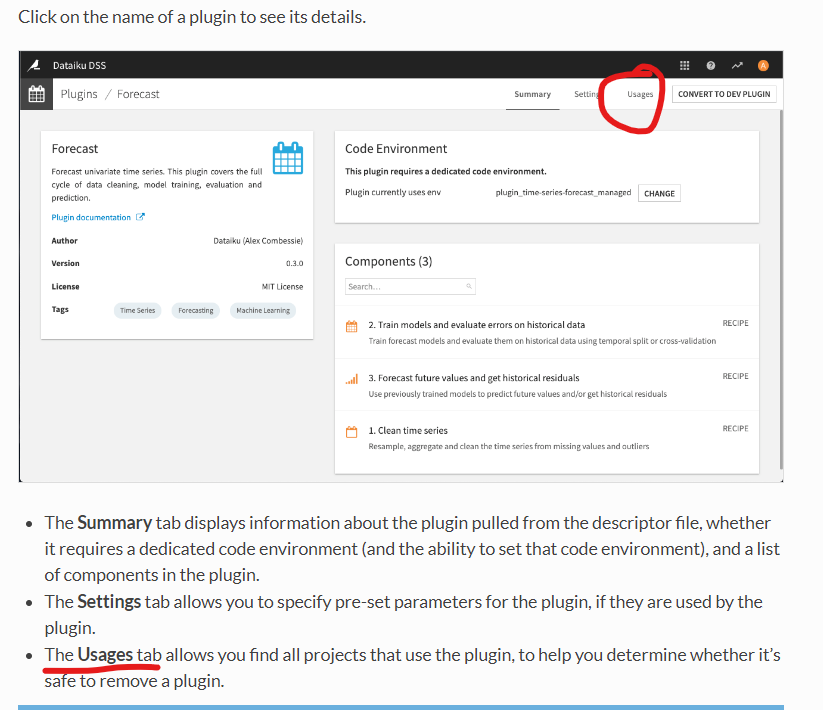This screenshot has height=710, width=823.
Task: Click into the components Search field
Action: [x=410, y=287]
